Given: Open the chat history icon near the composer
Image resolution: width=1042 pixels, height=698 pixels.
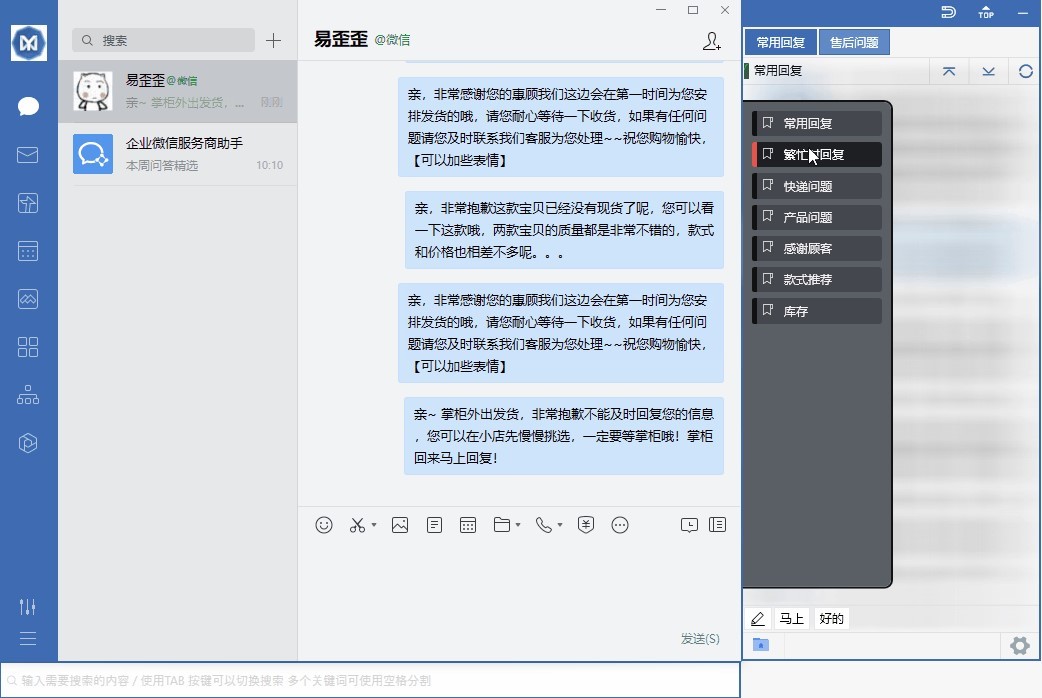Looking at the screenshot, I should coord(689,524).
